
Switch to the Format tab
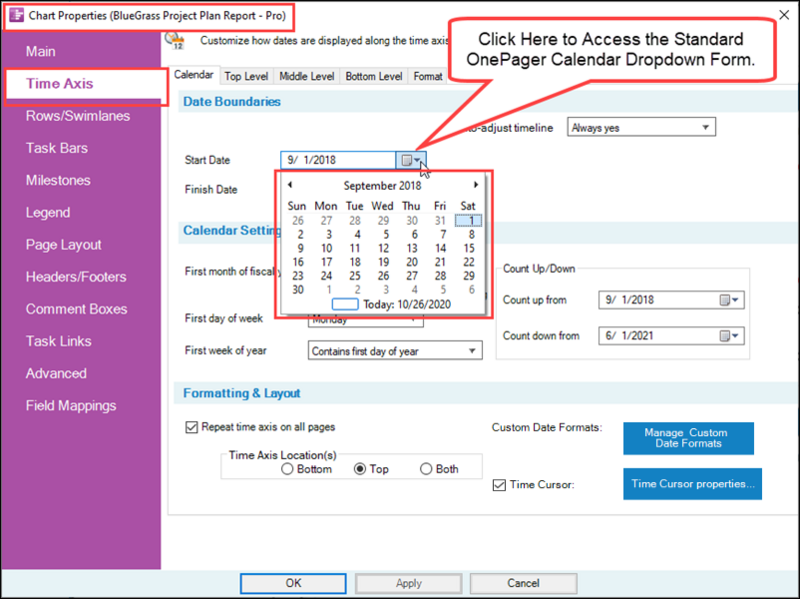click(428, 77)
